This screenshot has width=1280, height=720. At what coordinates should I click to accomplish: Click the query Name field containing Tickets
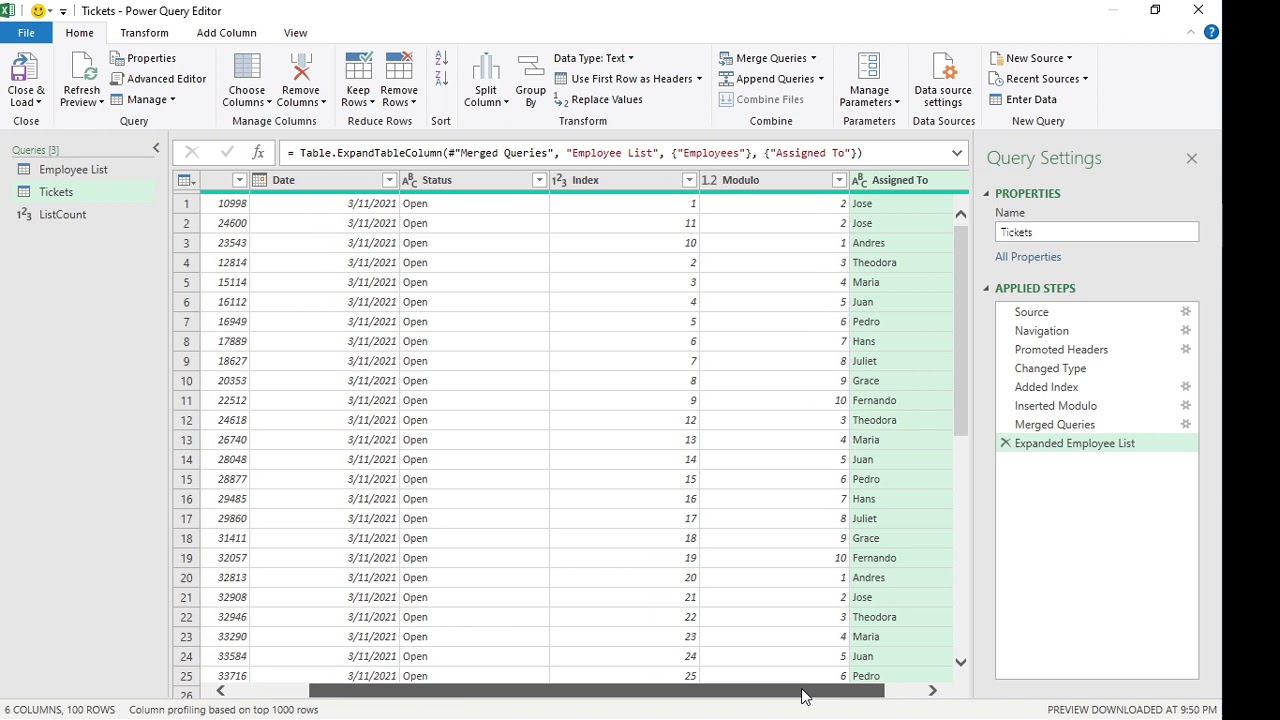point(1097,232)
